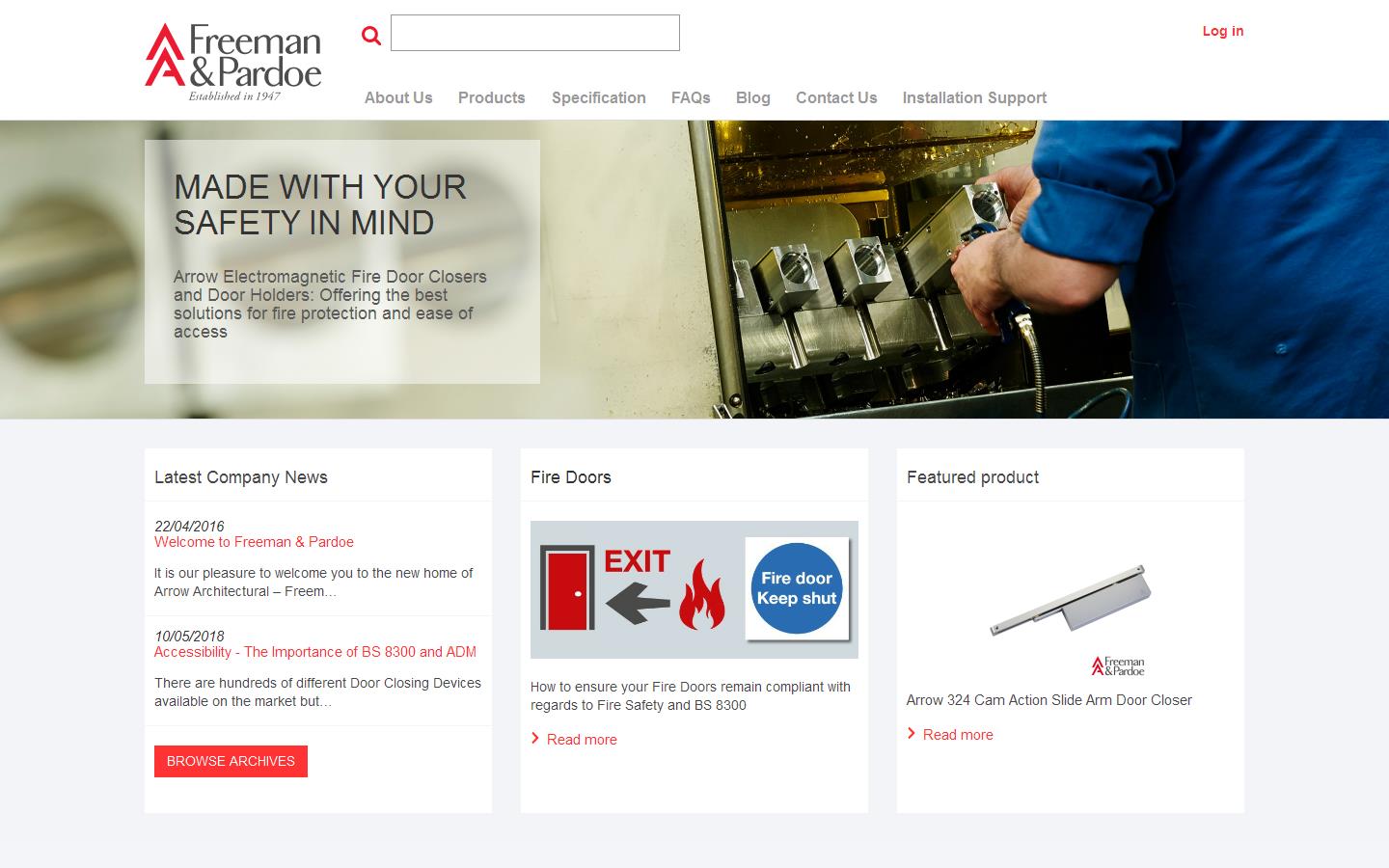This screenshot has height=868, width=1389.
Task: Click the fire exit banner image
Action: click(694, 589)
